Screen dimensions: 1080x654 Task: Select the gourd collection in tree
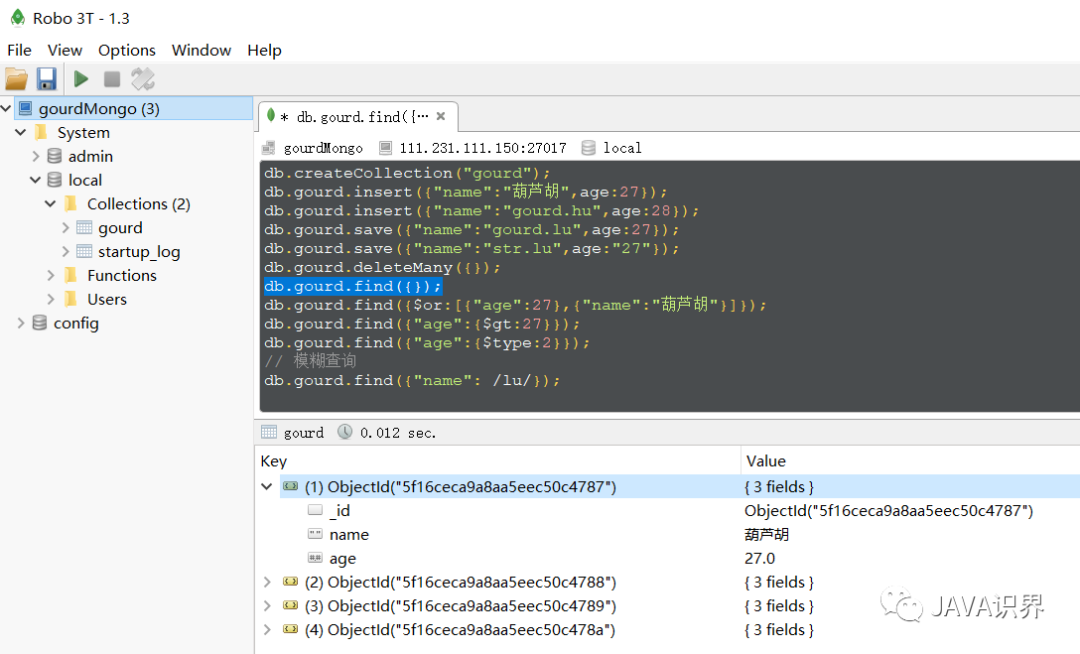(x=120, y=228)
